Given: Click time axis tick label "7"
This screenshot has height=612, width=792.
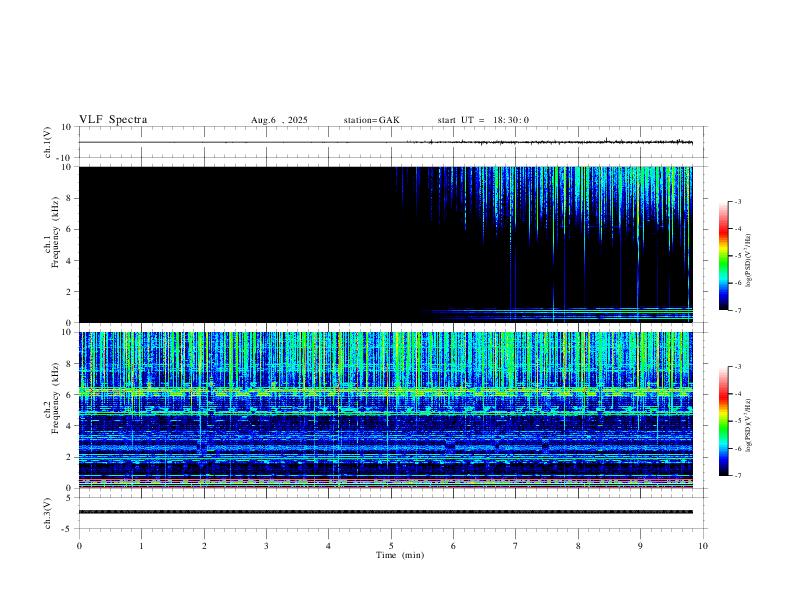Looking at the screenshot, I should (x=516, y=546).
